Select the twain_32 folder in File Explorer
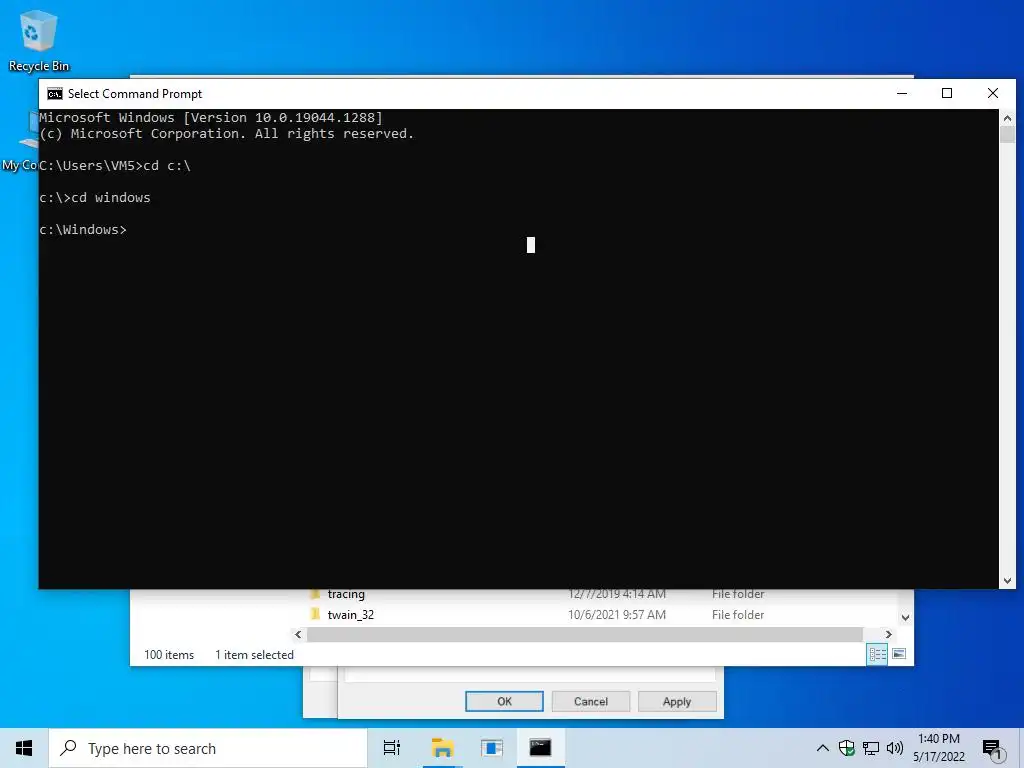 (351, 615)
